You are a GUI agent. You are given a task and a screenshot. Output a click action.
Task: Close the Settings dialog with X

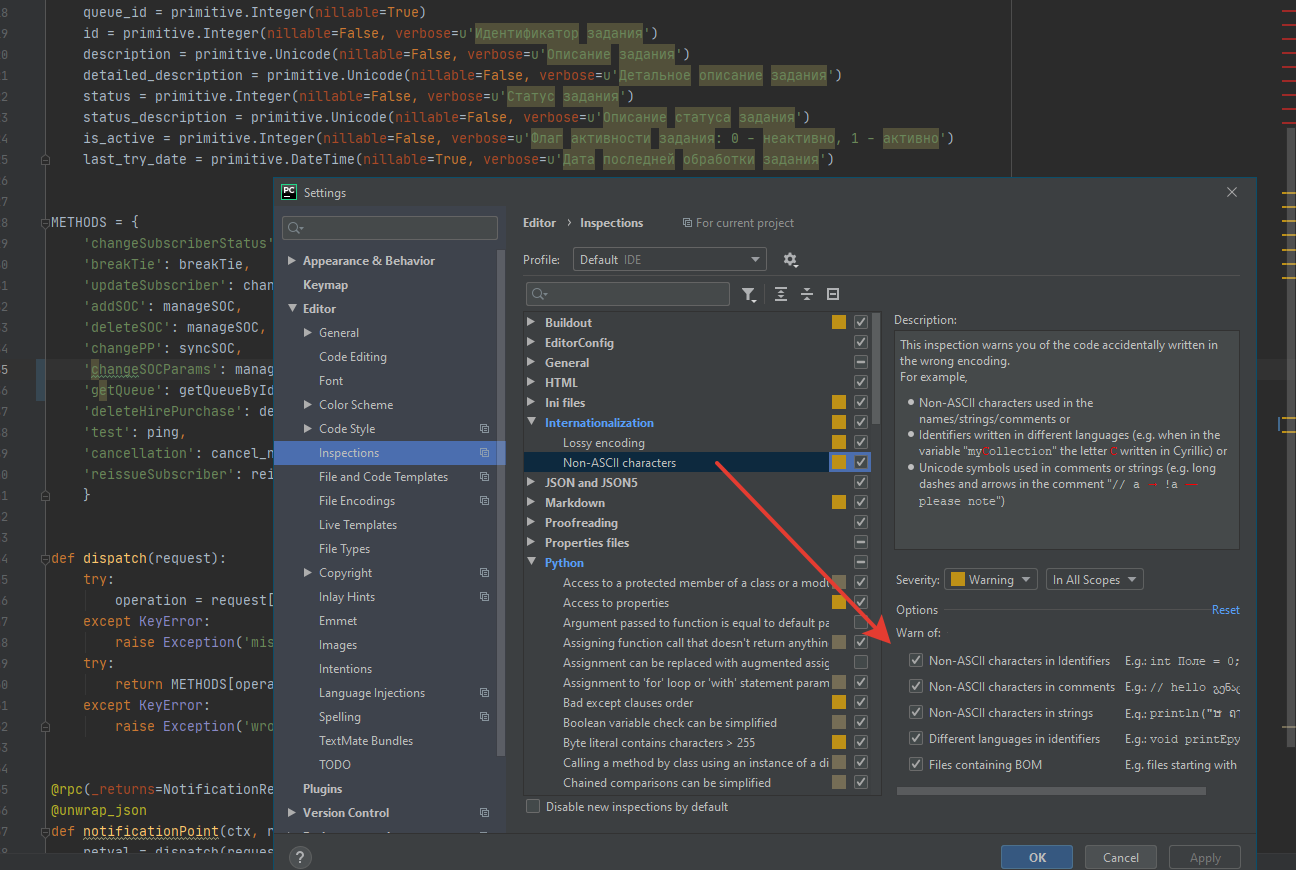click(x=1232, y=192)
